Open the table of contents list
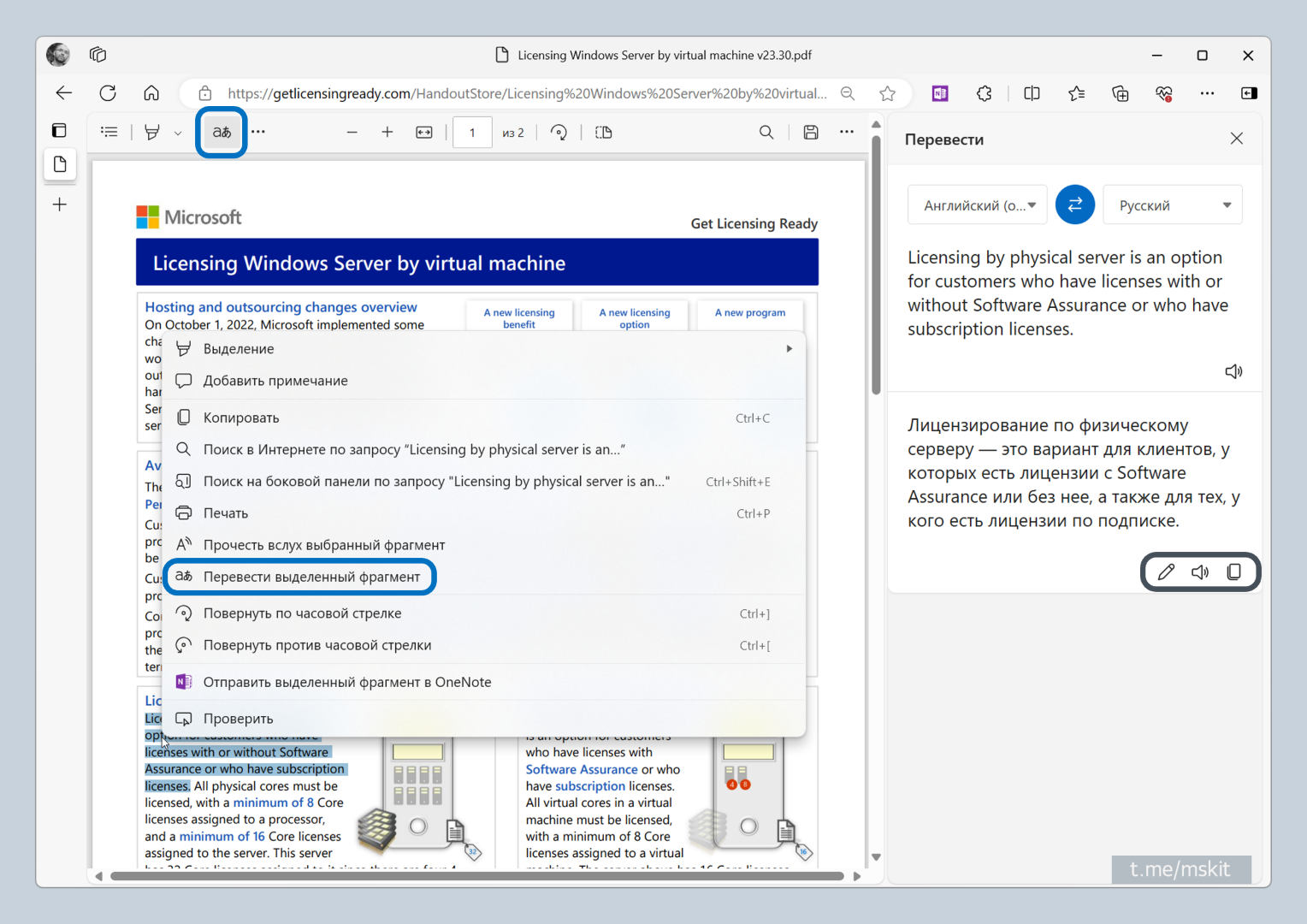Image resolution: width=1307 pixels, height=924 pixels. [109, 132]
